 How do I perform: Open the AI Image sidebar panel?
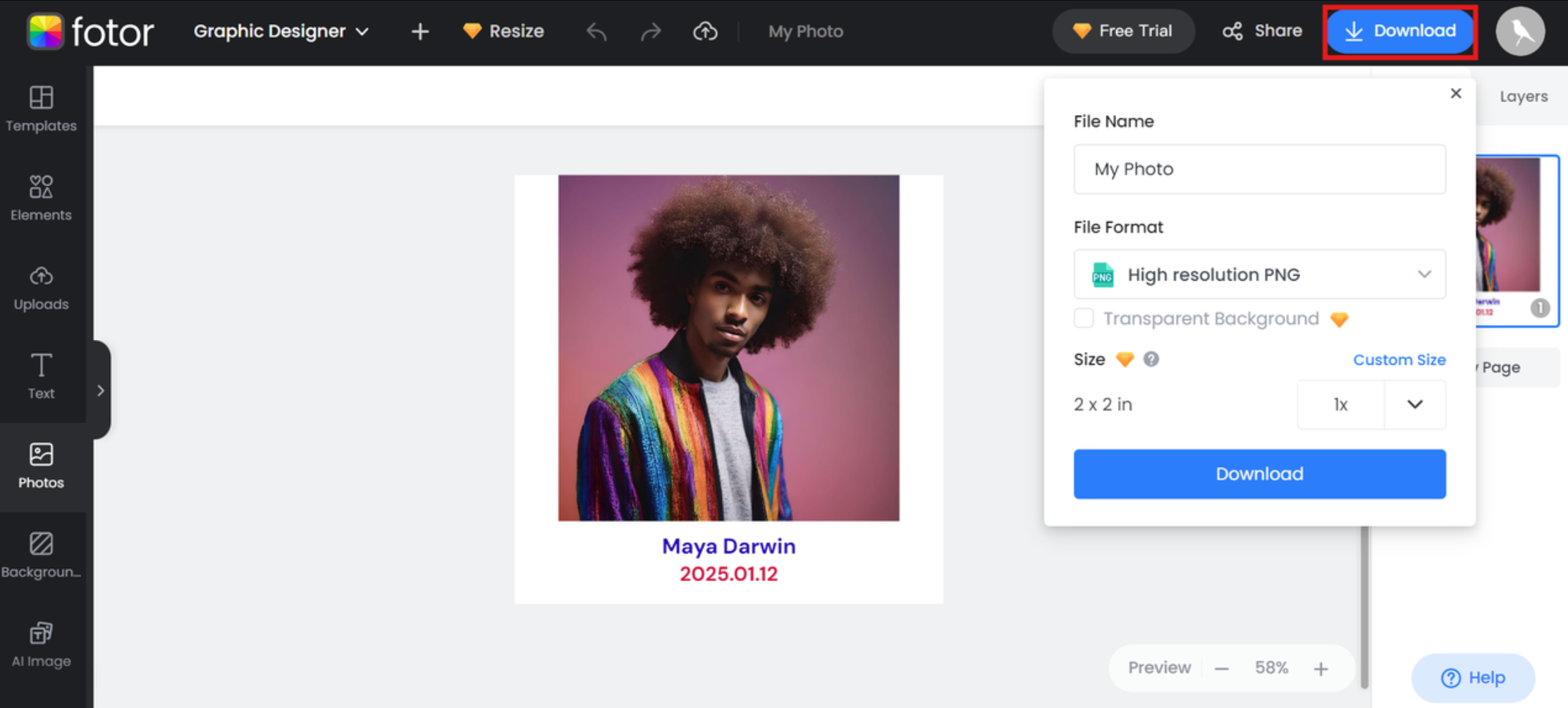(41, 645)
